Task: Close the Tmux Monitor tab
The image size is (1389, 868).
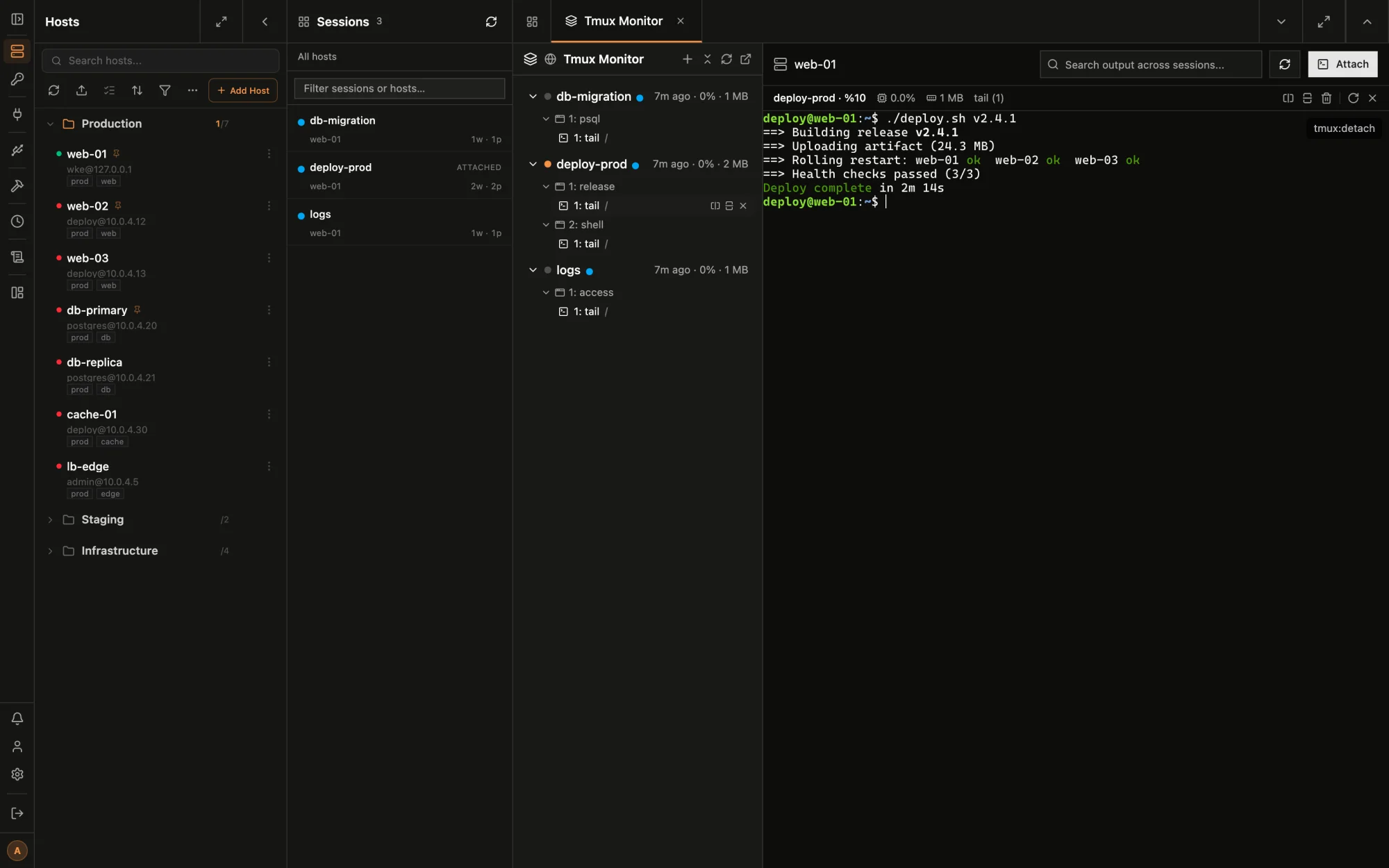Action: tap(681, 21)
